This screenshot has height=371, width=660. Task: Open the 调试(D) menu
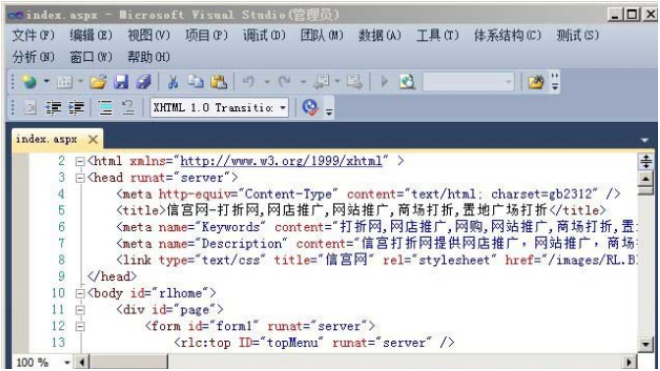tap(264, 35)
